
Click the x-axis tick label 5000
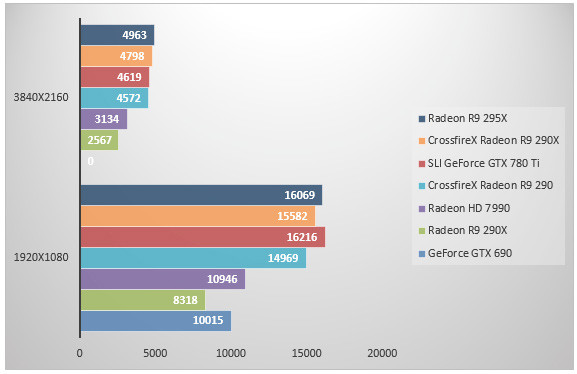tap(155, 353)
